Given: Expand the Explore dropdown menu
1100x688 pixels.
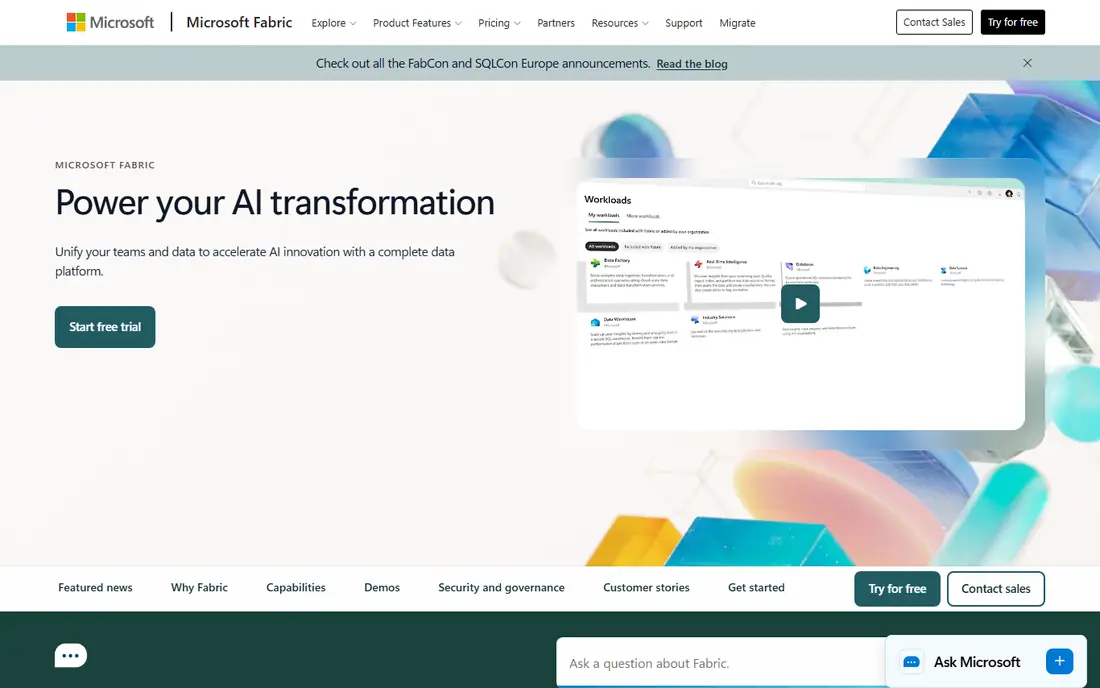Looking at the screenshot, I should coord(334,23).
